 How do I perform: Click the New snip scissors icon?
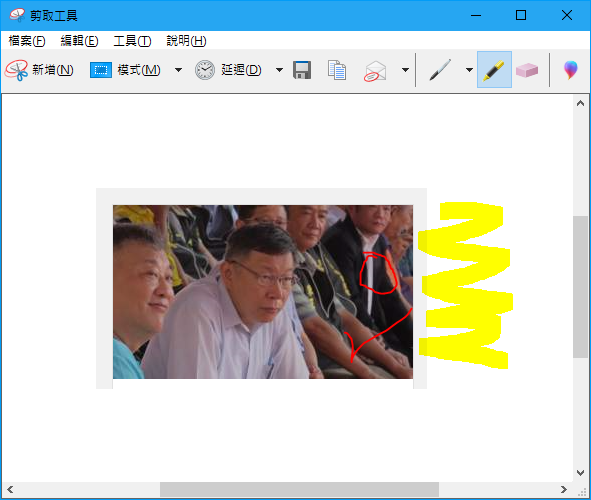(16, 70)
